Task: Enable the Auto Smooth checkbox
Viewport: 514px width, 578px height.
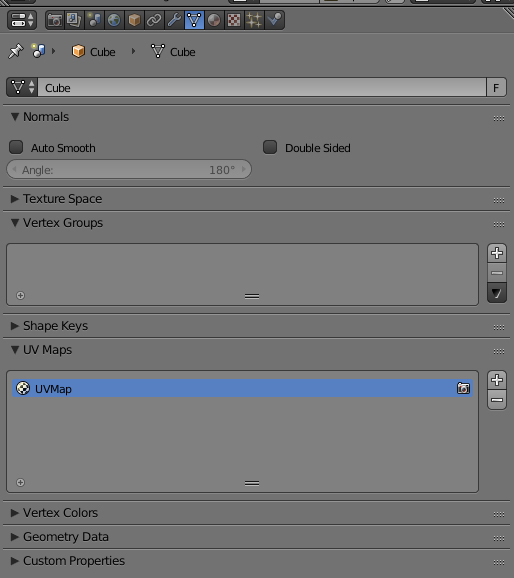Action: point(16,147)
